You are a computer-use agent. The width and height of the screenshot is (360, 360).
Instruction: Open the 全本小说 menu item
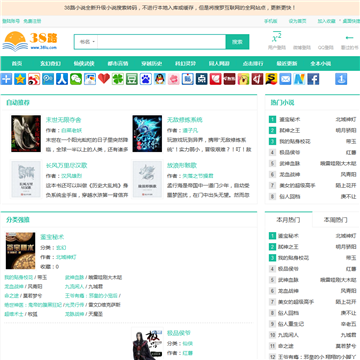pyautogui.click(x=320, y=64)
